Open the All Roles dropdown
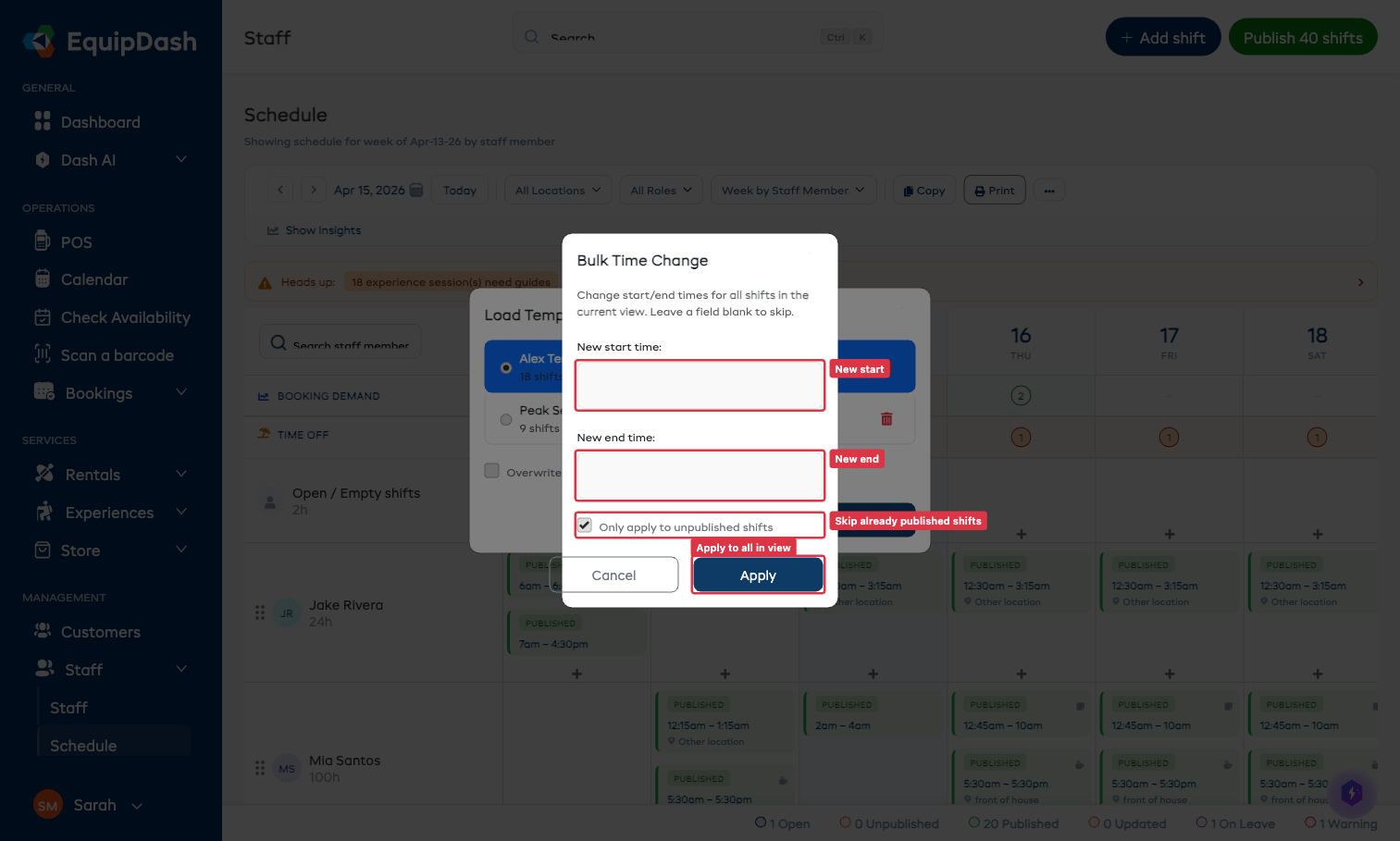 [x=661, y=190]
